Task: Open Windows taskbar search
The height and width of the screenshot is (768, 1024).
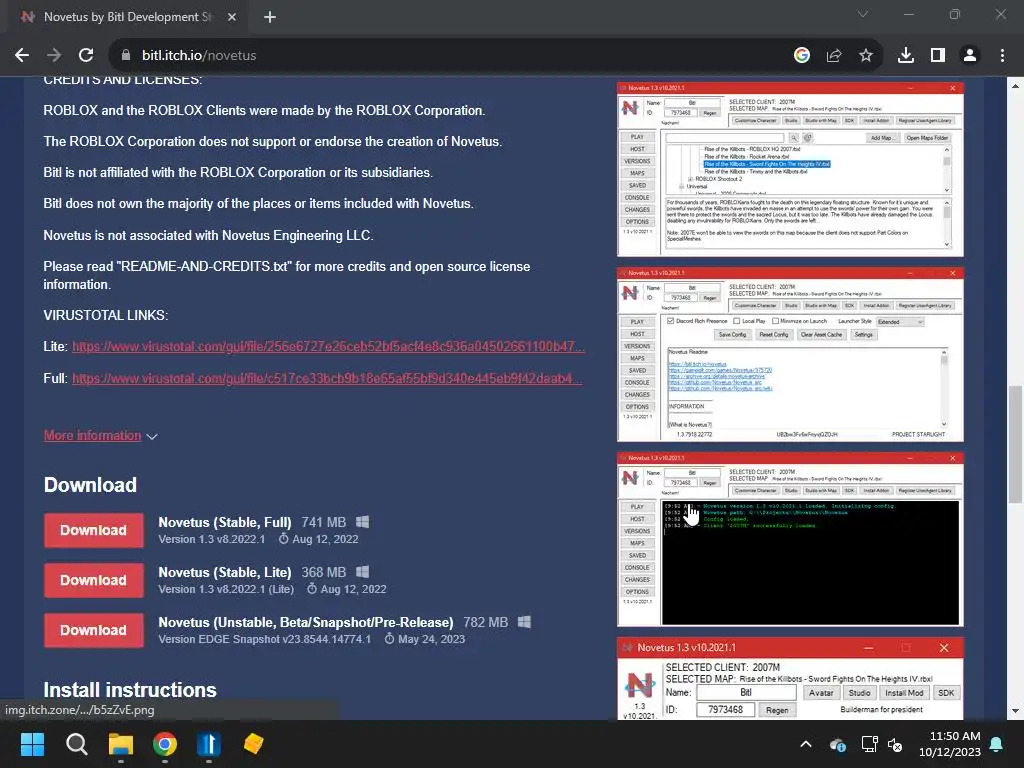Action: tap(76, 744)
